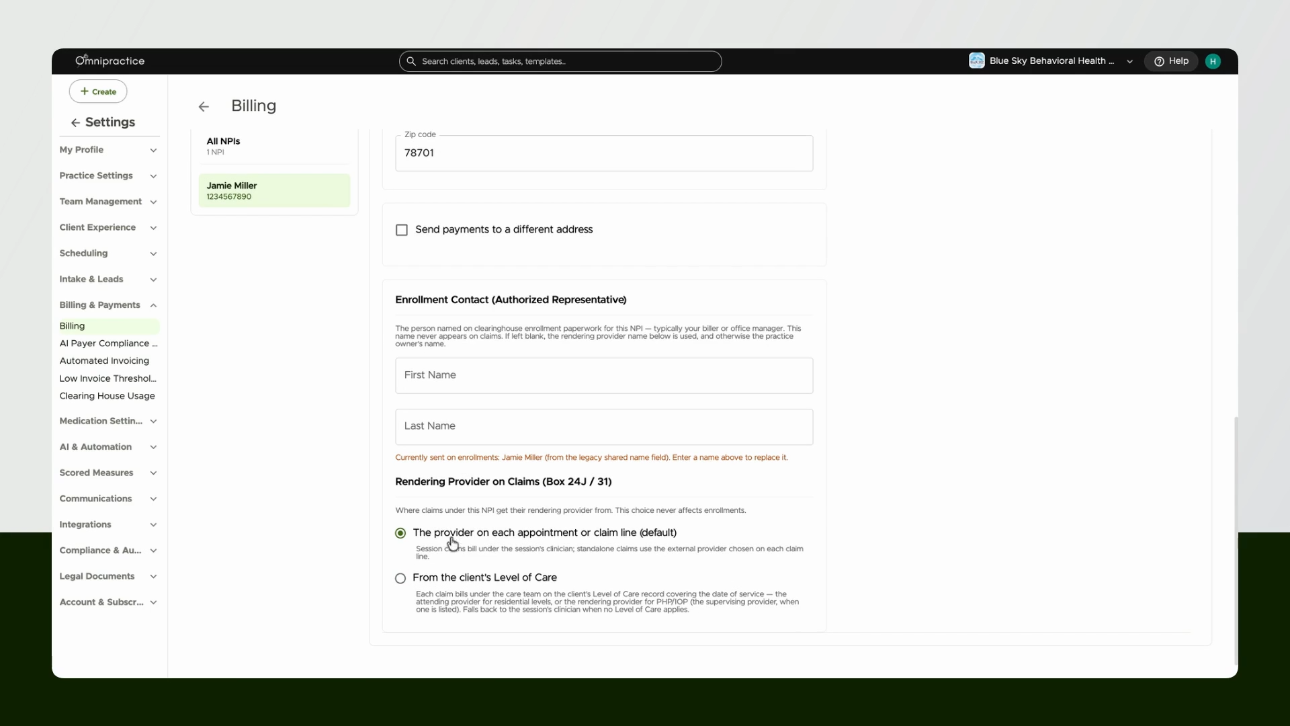Select the Jamie Miller NPI entry

pyautogui.click(x=274, y=191)
